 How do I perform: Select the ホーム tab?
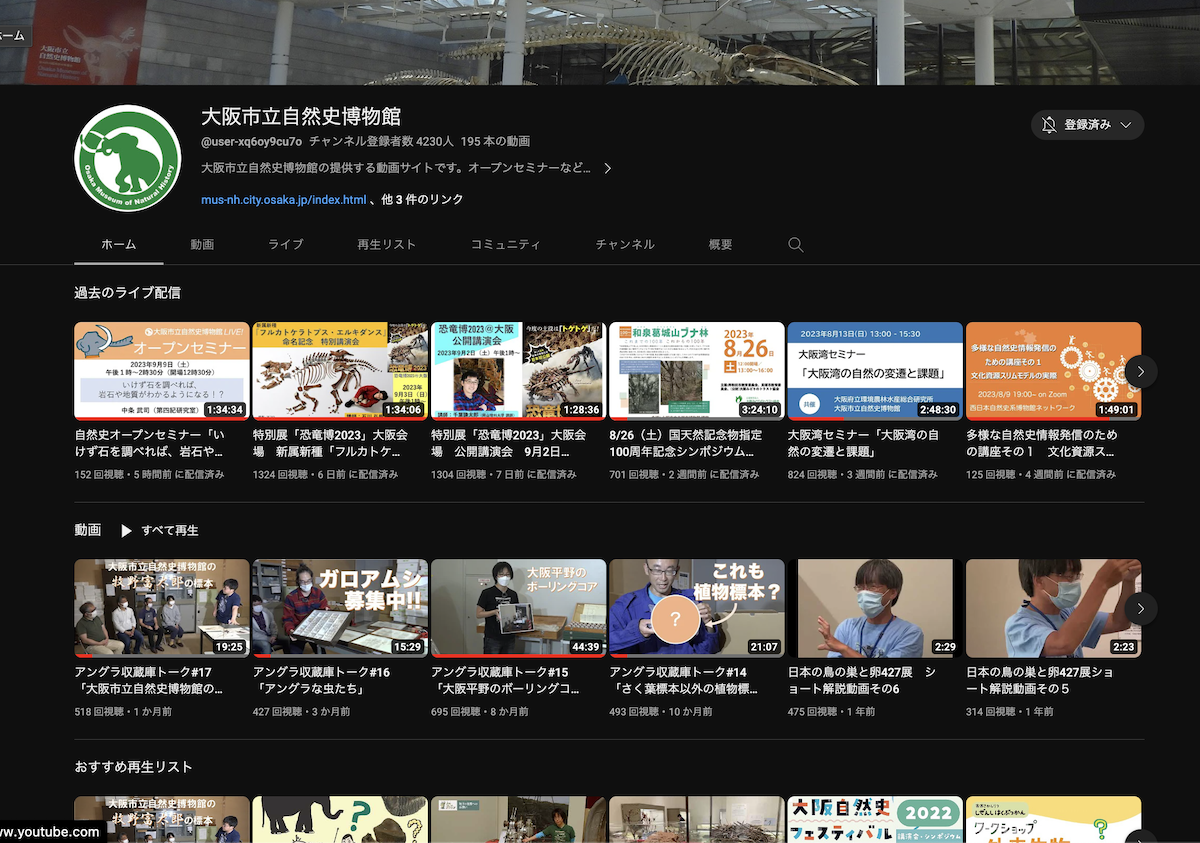tap(119, 245)
